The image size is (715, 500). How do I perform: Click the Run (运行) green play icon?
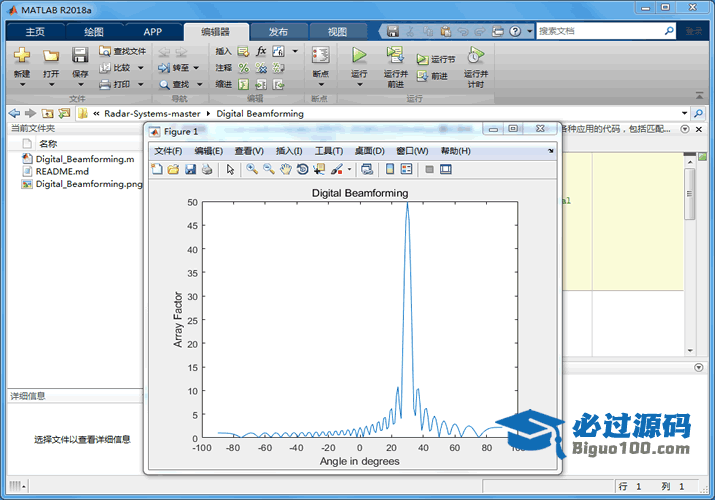coord(359,55)
